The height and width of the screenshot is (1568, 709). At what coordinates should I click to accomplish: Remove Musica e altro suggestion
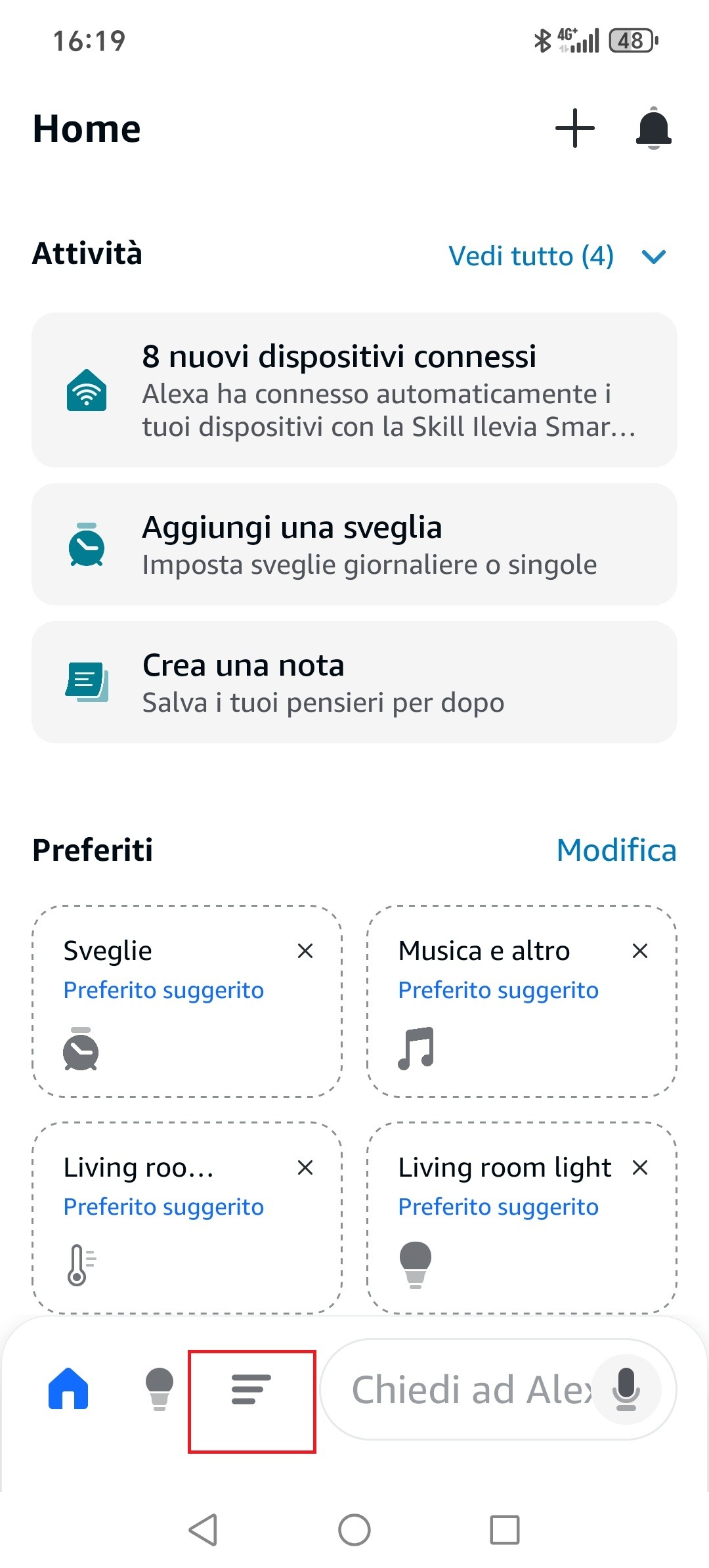pyautogui.click(x=640, y=951)
